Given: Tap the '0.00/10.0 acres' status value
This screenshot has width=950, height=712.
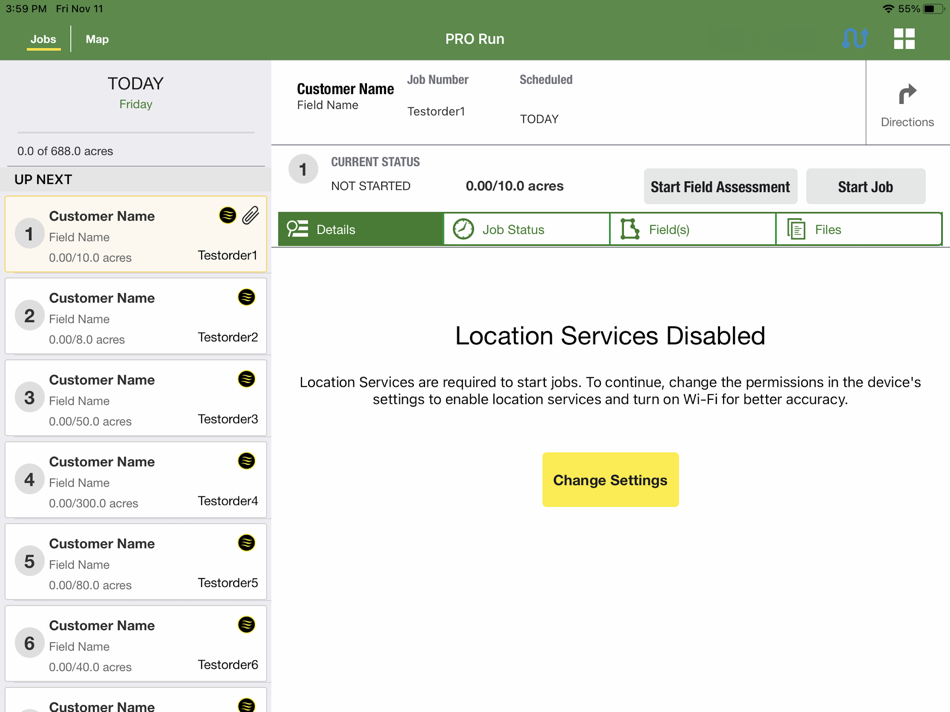Looking at the screenshot, I should click(514, 186).
